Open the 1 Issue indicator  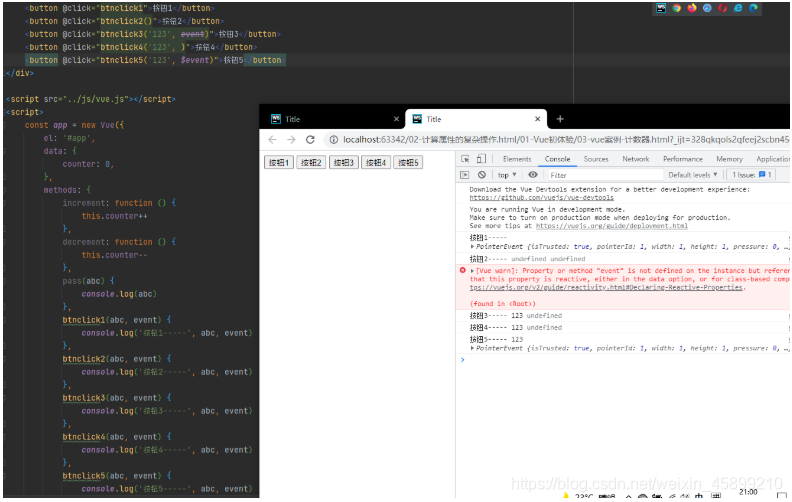pos(752,175)
